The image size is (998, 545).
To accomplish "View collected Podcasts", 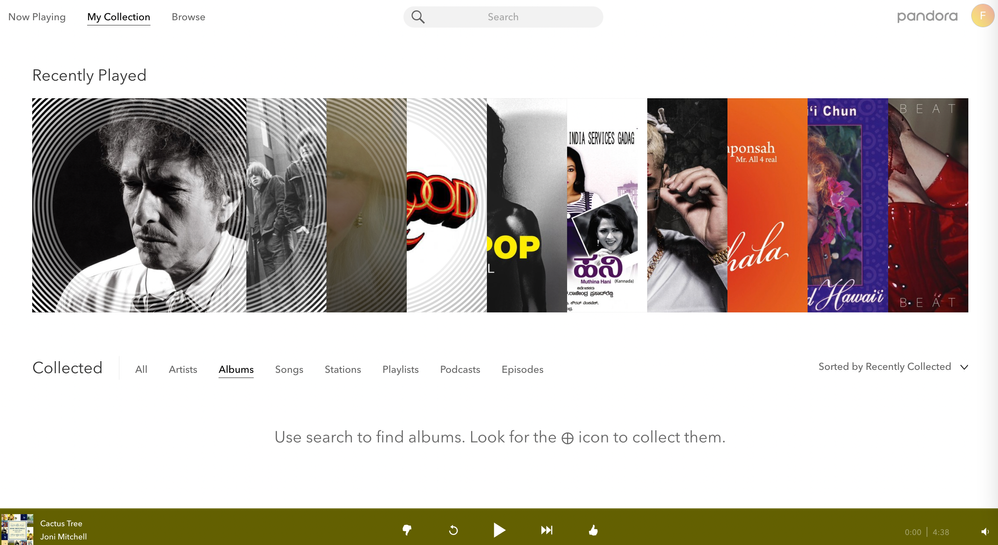I will [x=460, y=370].
